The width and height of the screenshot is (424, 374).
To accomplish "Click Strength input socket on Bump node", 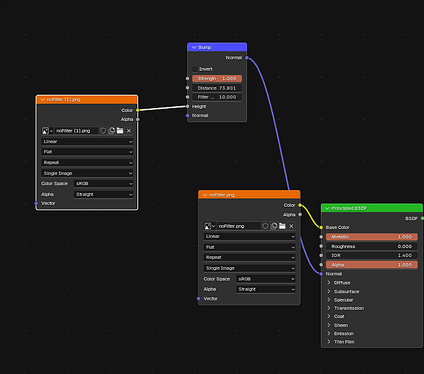I will click(x=187, y=79).
